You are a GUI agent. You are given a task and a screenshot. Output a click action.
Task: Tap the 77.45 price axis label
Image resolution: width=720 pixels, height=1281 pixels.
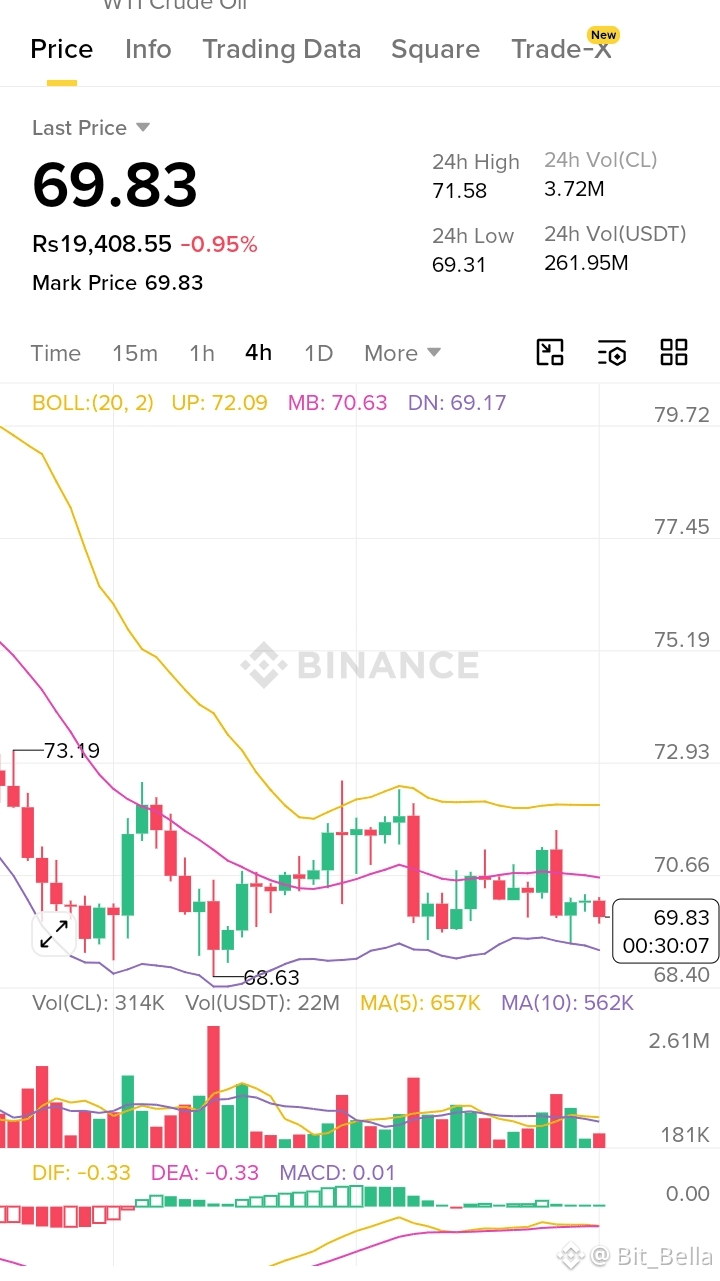pyautogui.click(x=682, y=527)
